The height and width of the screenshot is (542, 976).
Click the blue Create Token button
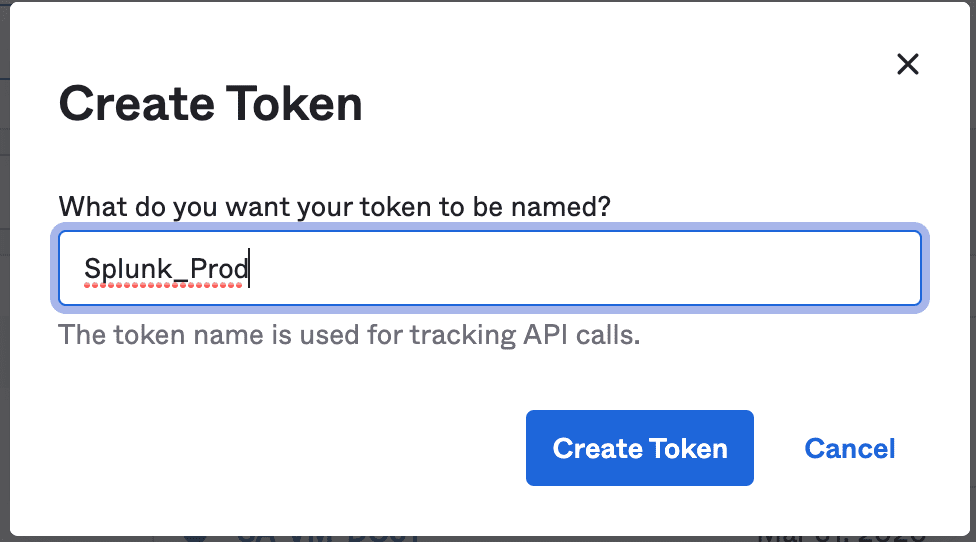[640, 448]
